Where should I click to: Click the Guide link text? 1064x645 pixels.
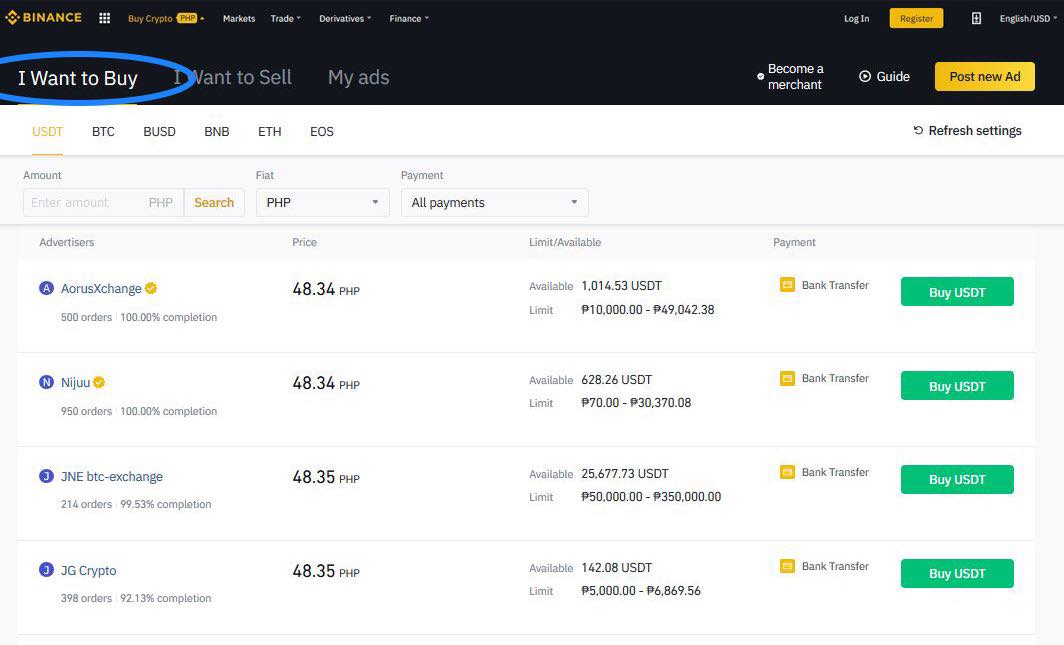(893, 77)
